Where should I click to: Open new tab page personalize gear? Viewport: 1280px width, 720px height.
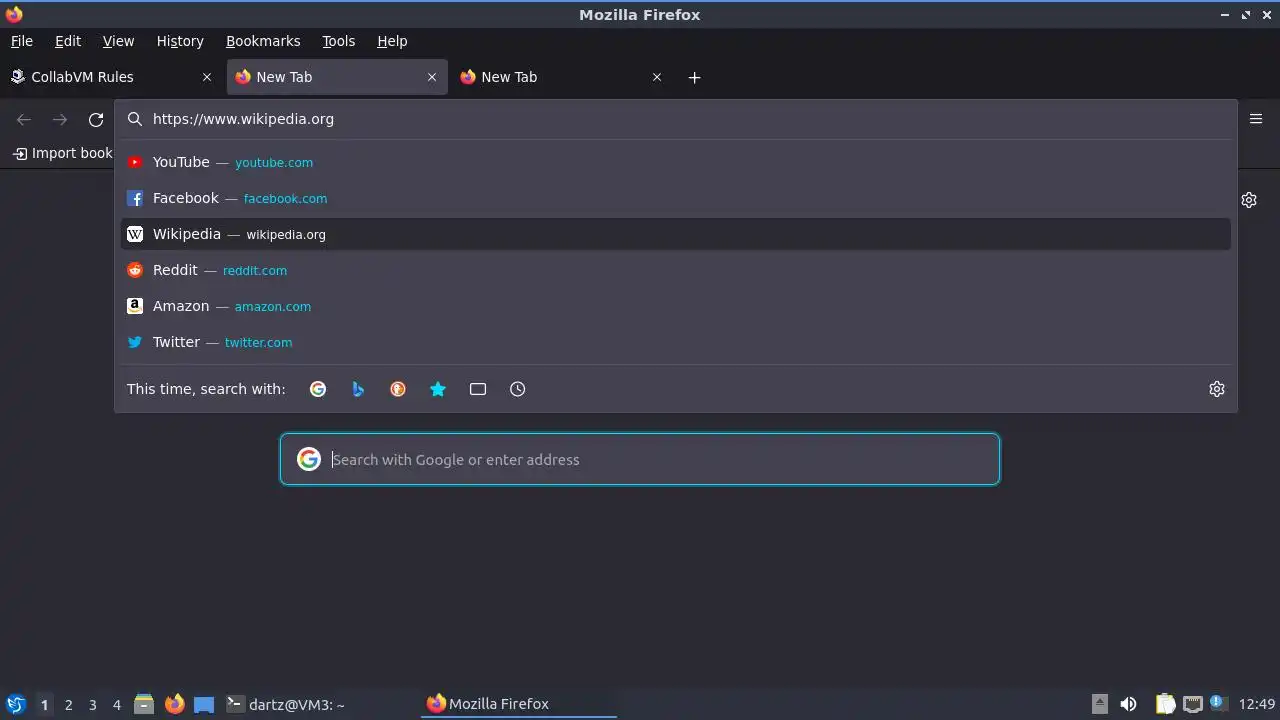(1249, 200)
